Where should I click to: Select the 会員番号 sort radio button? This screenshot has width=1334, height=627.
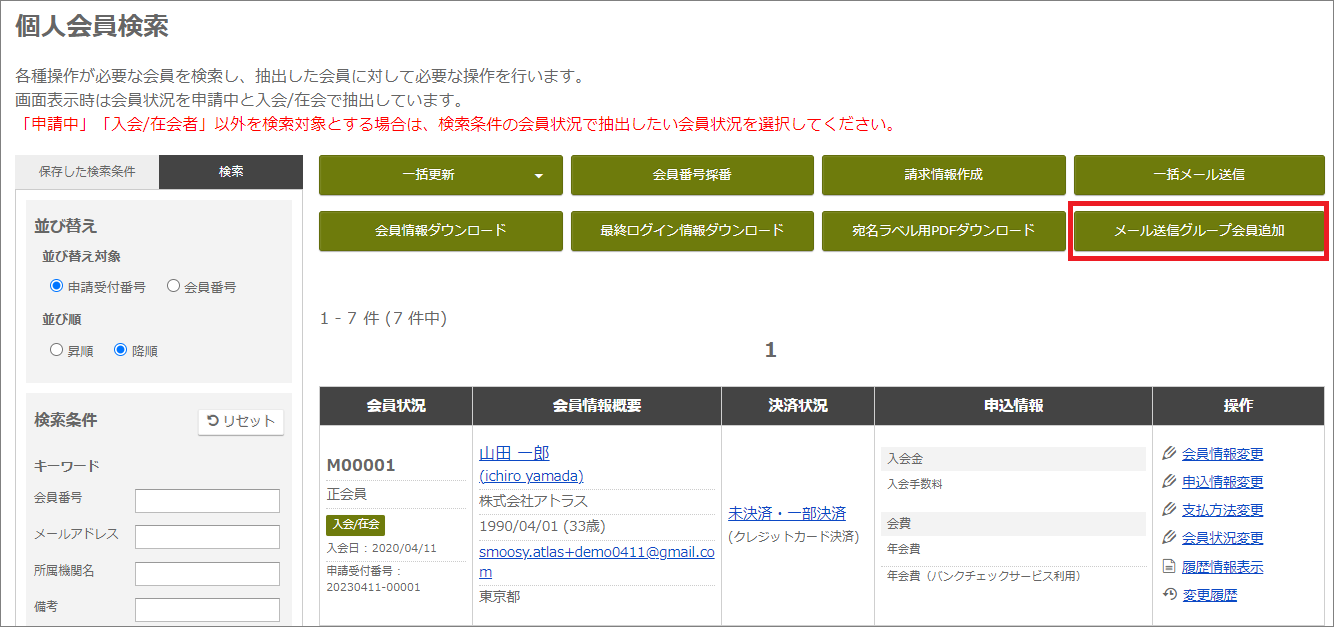[174, 286]
